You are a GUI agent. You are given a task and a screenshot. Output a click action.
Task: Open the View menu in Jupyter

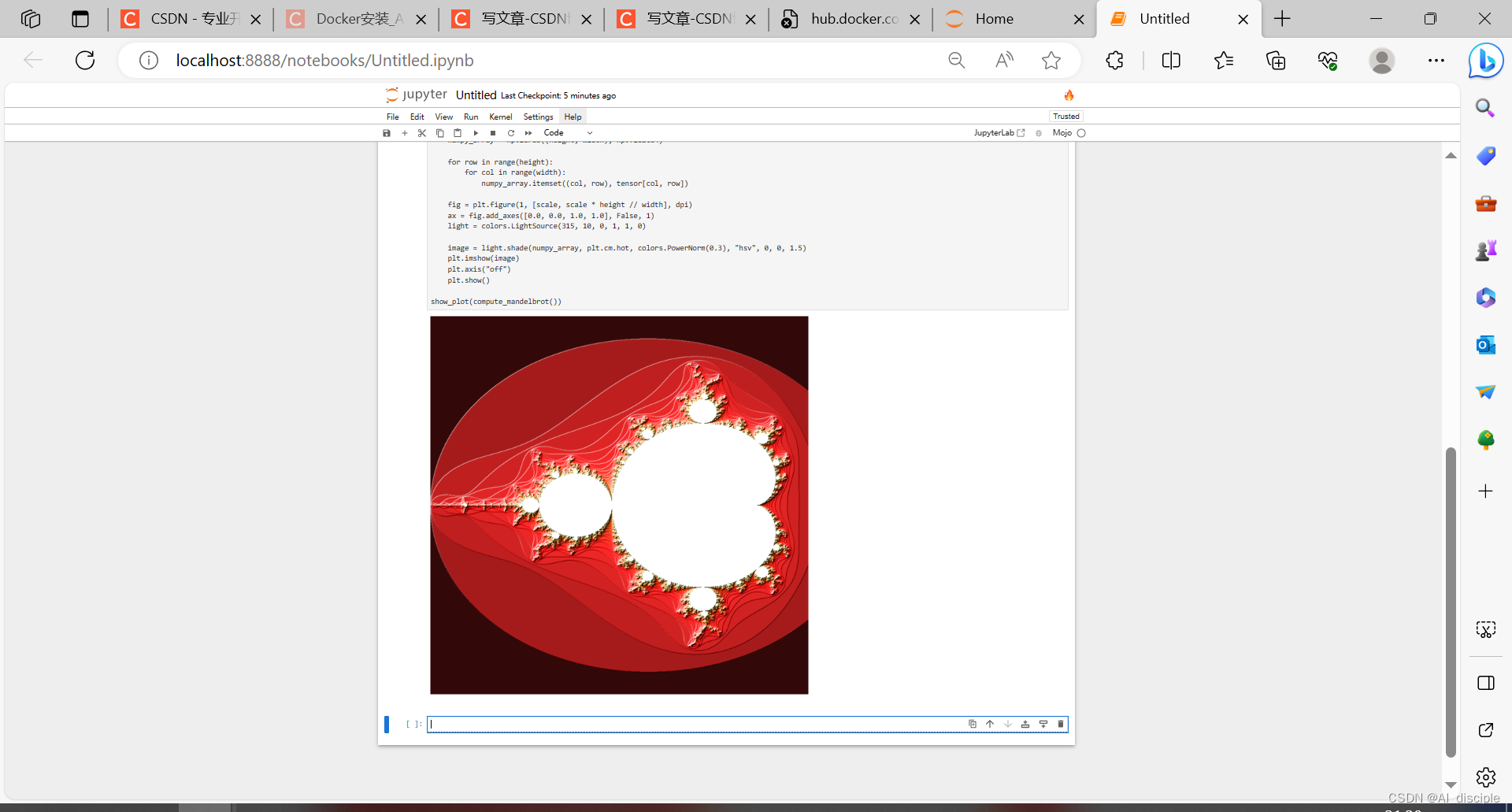[444, 117]
